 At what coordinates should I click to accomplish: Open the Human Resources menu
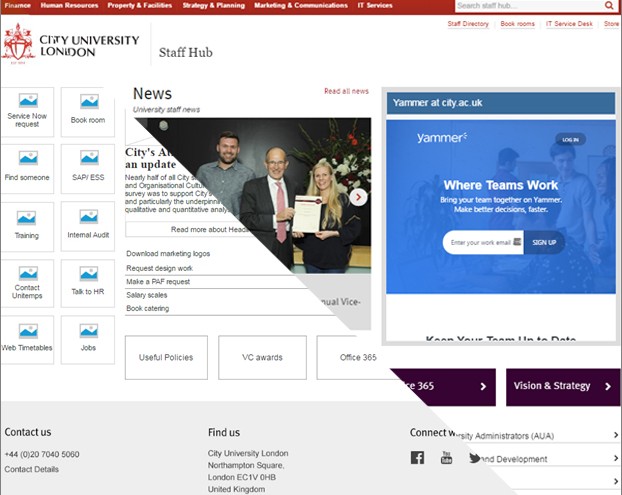coord(69,6)
